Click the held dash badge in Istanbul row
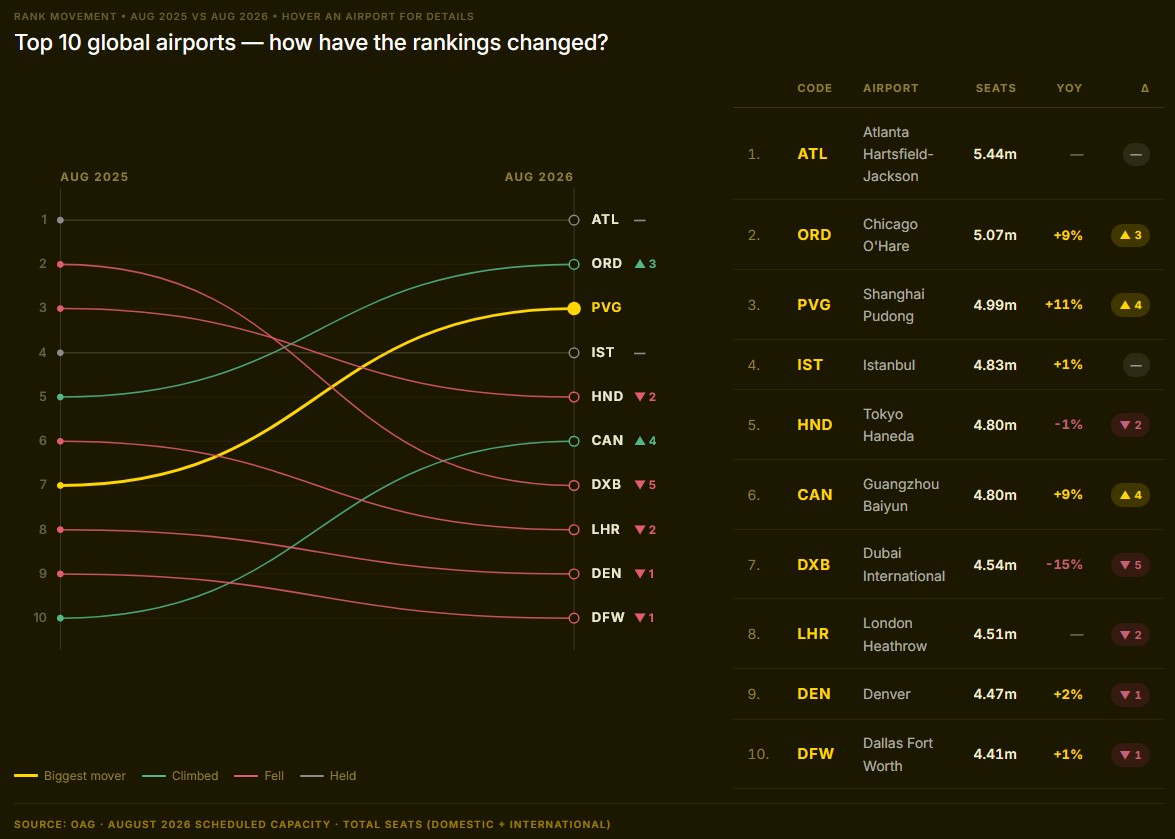 [x=1136, y=365]
